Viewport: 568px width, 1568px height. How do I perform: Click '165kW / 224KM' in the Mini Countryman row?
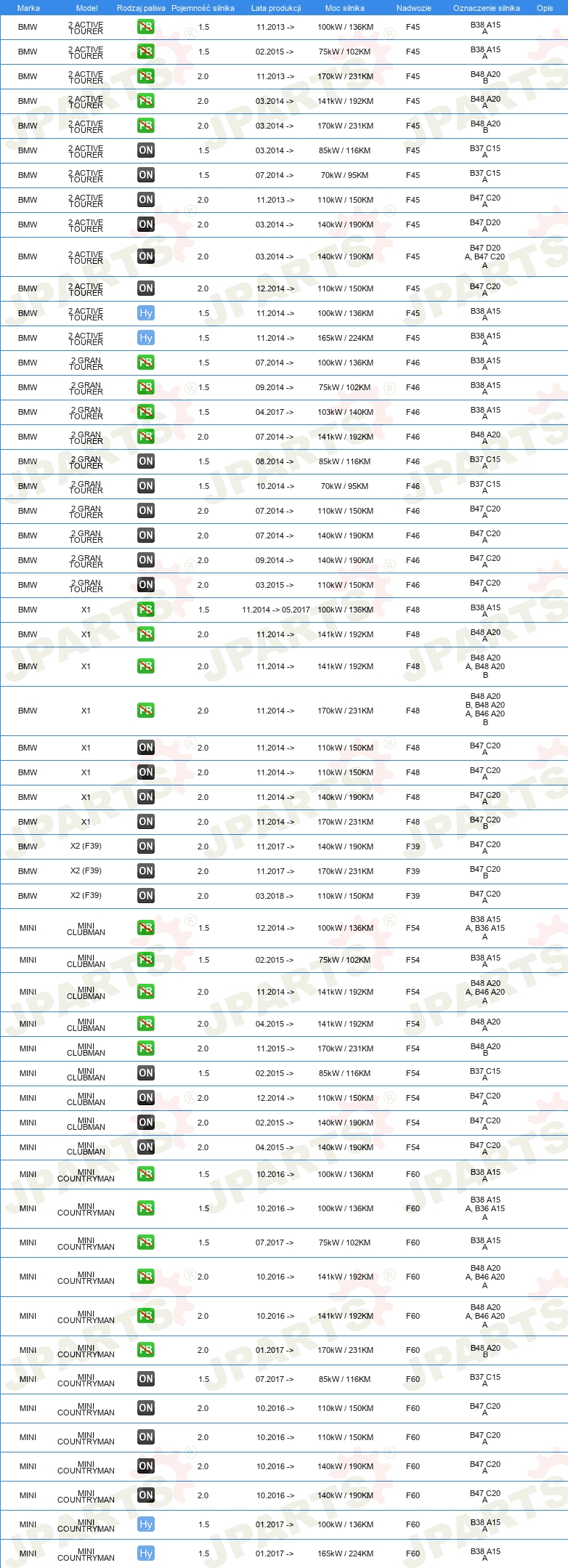click(345, 1553)
